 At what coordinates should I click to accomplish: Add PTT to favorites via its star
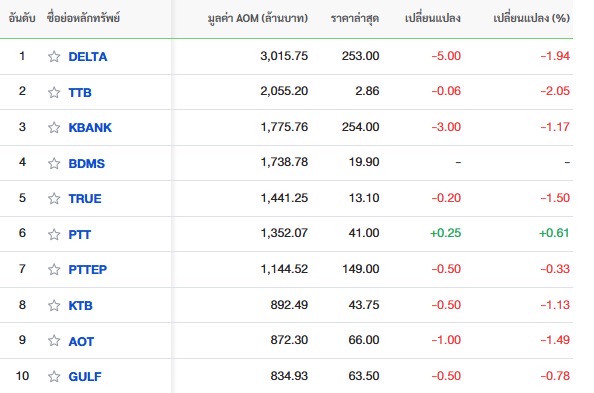click(54, 234)
